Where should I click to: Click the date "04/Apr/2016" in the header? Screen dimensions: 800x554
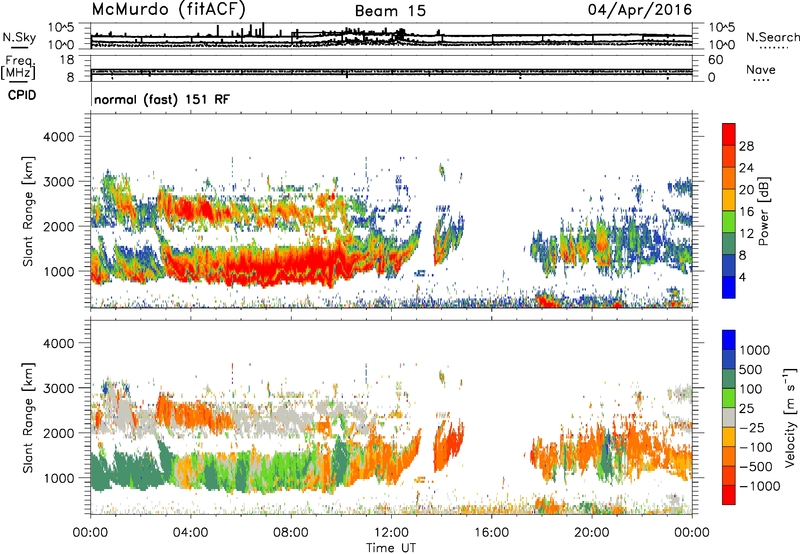[640, 10]
